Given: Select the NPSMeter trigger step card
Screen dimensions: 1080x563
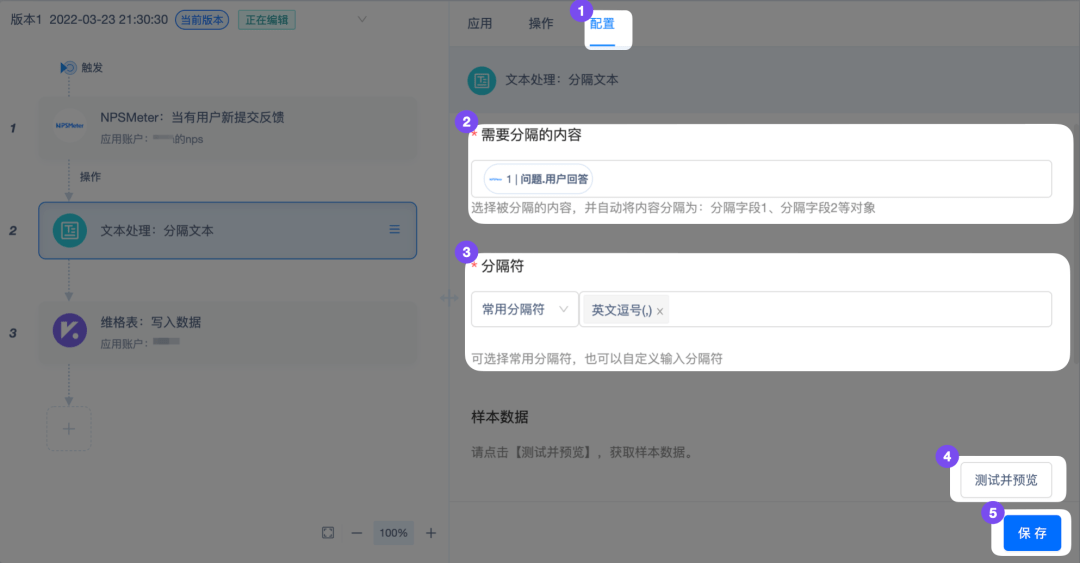Looking at the screenshot, I should point(227,128).
